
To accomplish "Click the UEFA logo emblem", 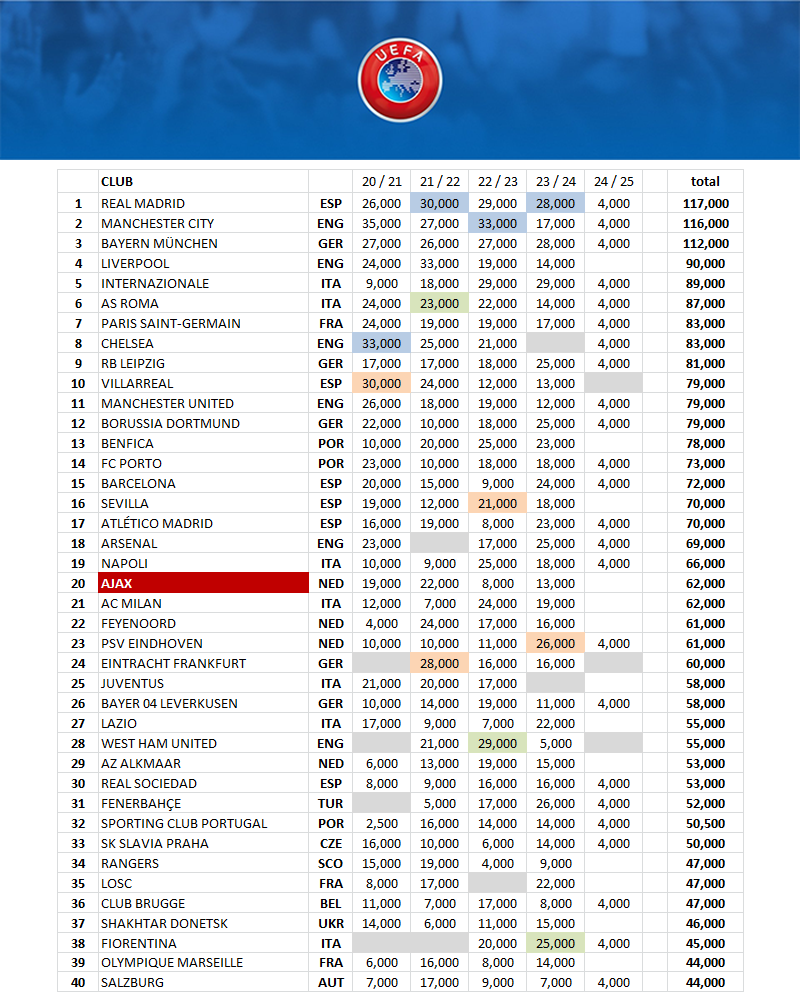I will (400, 79).
